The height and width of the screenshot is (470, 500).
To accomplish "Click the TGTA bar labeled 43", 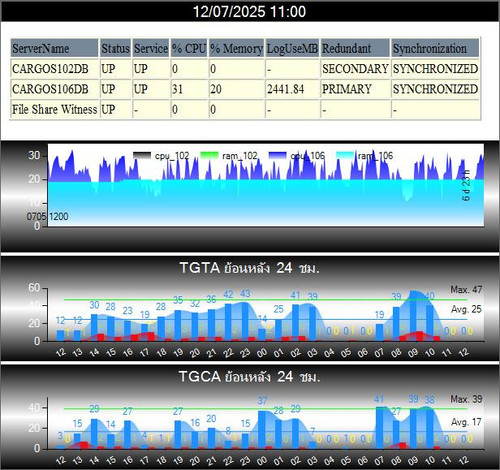I will (x=245, y=322).
